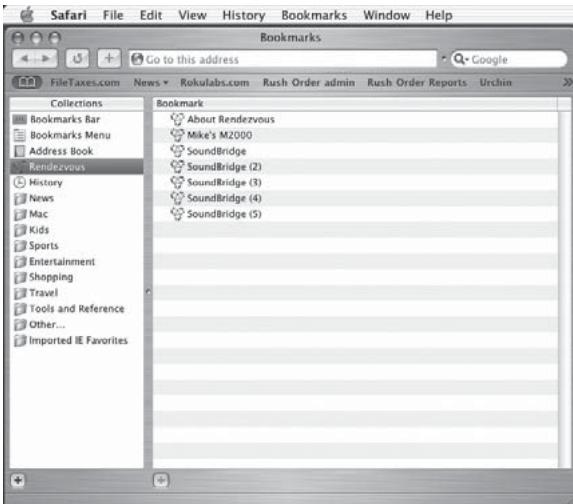Click the address field
The width and height of the screenshot is (573, 504).
point(282,59)
